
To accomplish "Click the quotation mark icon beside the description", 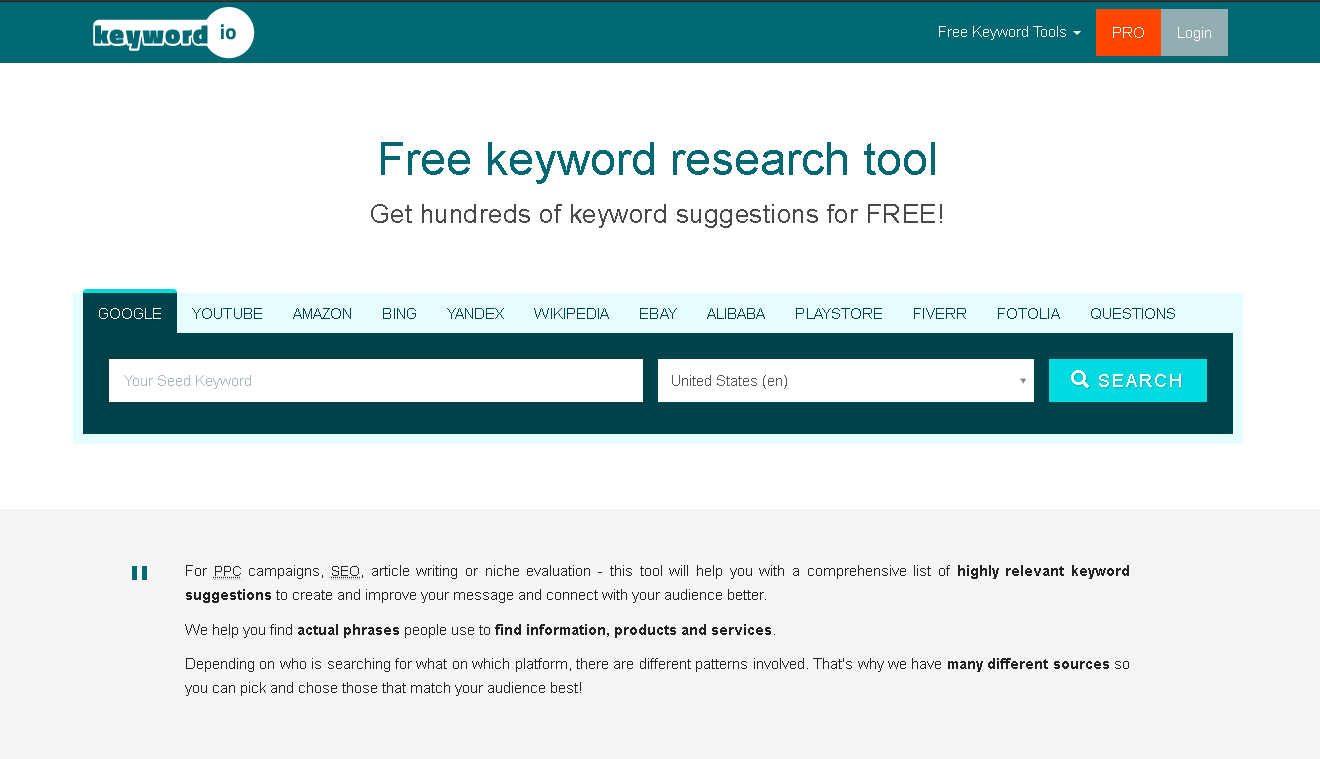I will [x=139, y=573].
